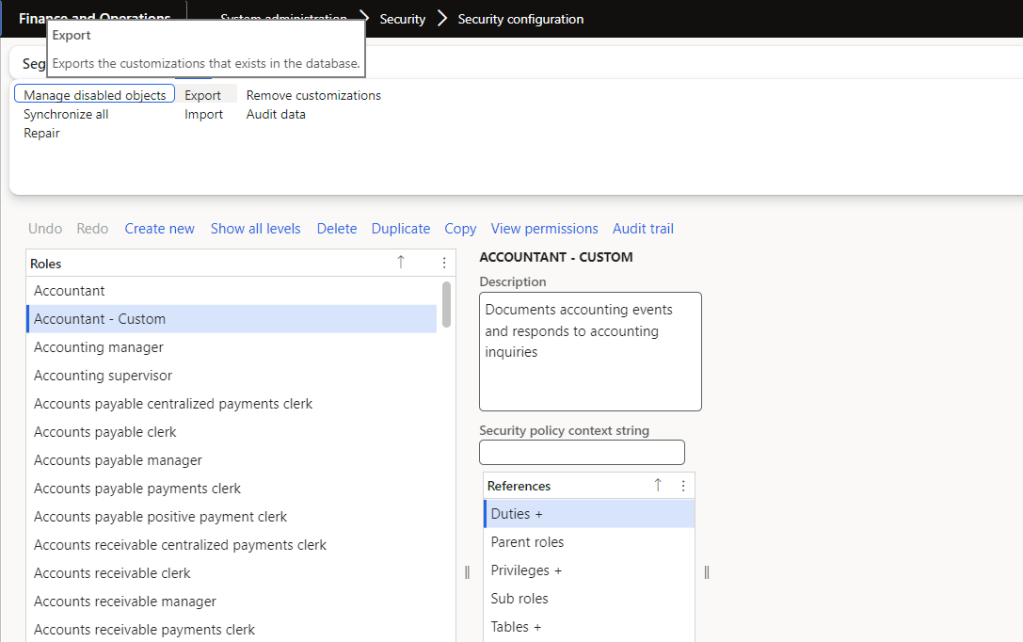Viewport: 1023px width, 642px height.
Task: Click View permissions link
Action: [x=544, y=228]
